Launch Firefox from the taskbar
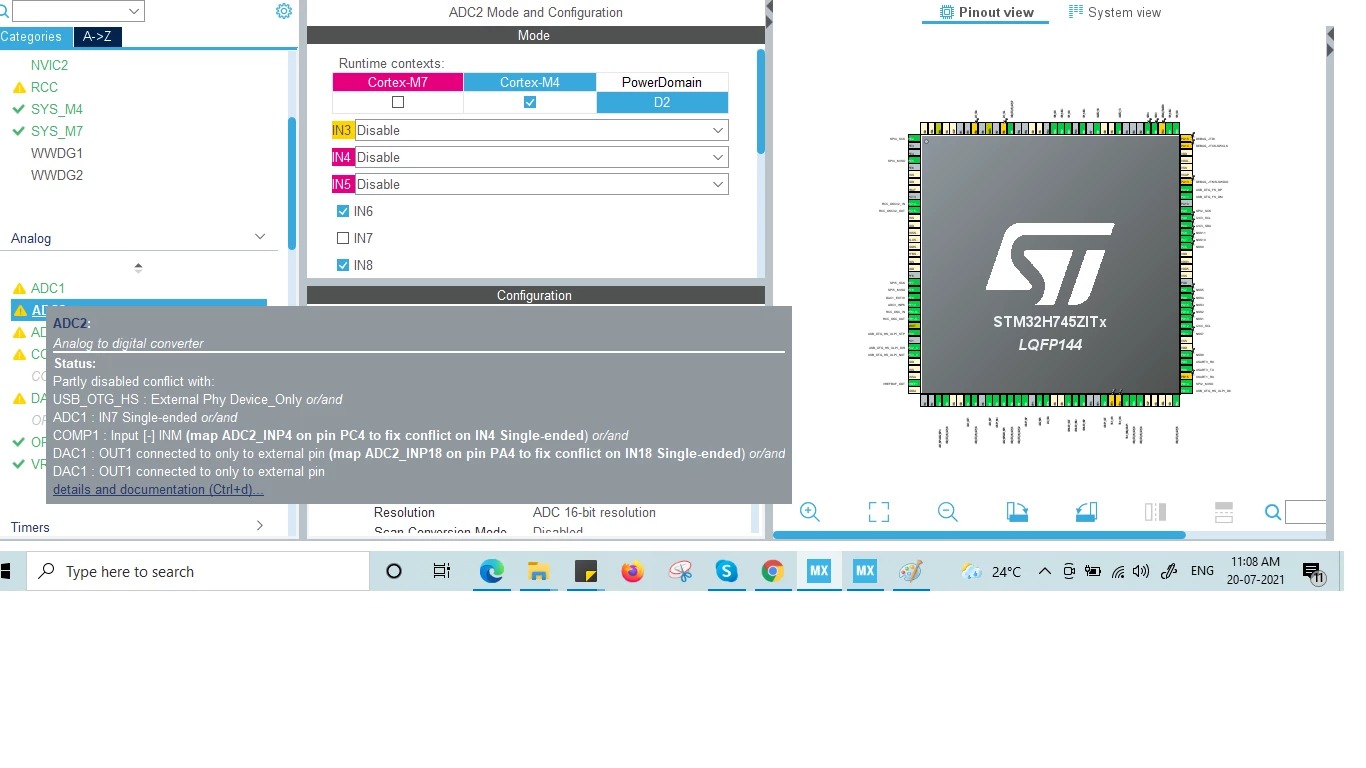The width and height of the screenshot is (1366, 768). pos(633,571)
